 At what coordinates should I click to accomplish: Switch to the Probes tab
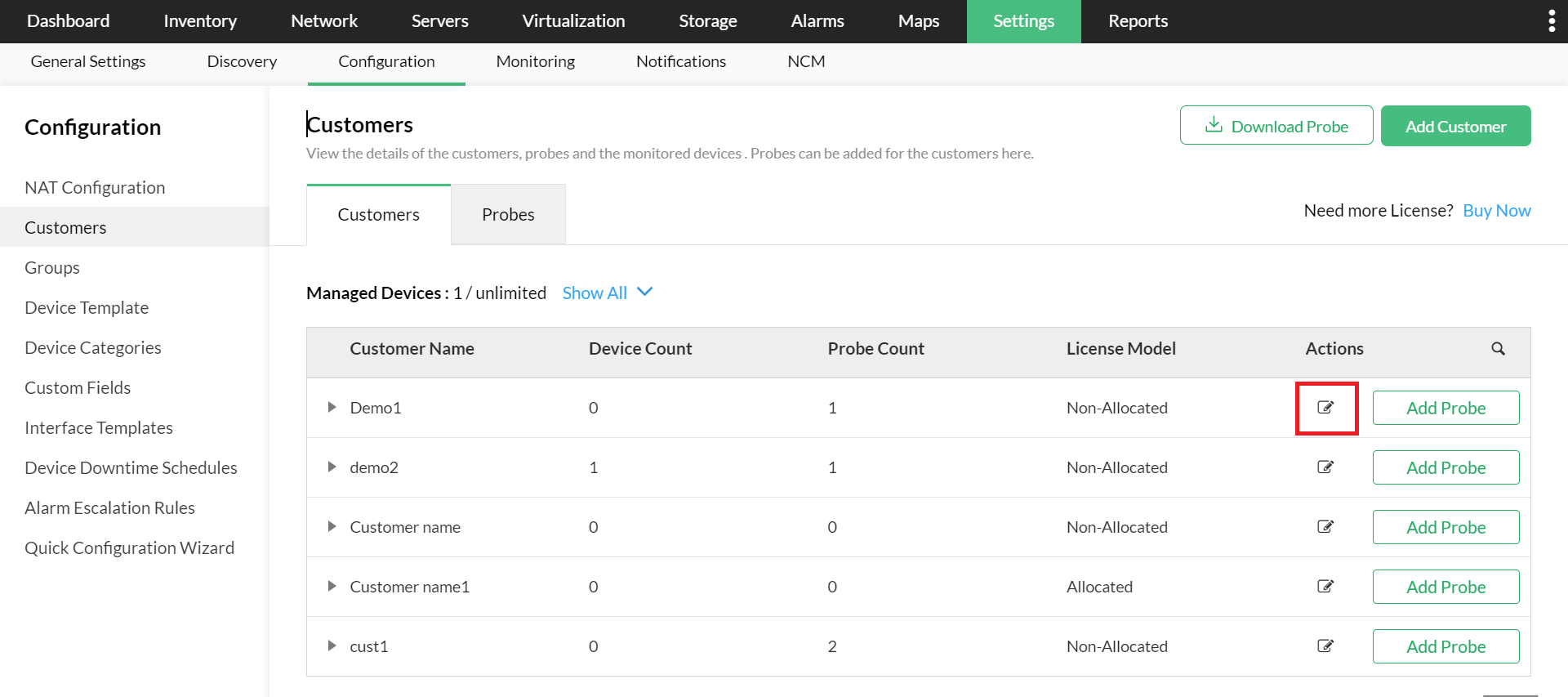(508, 214)
